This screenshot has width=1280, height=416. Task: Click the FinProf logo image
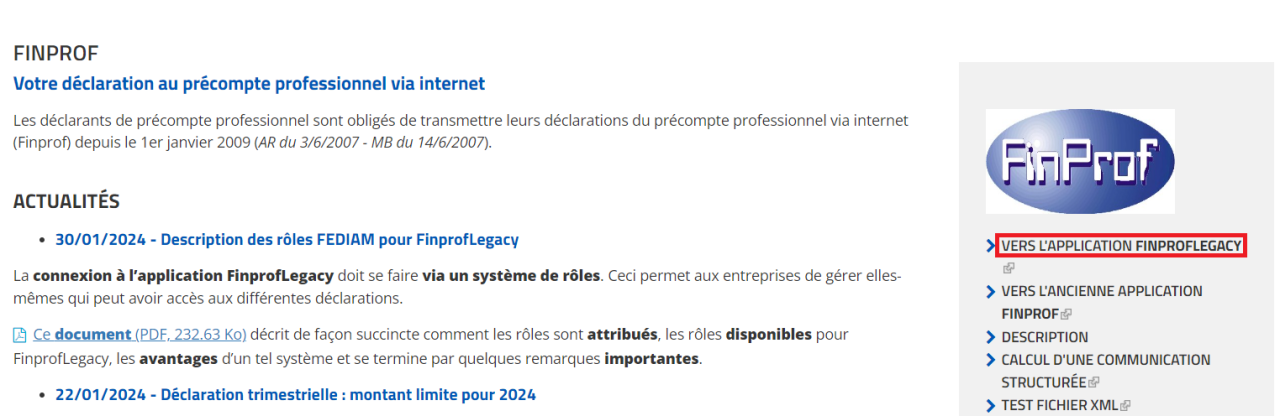coord(1080,161)
